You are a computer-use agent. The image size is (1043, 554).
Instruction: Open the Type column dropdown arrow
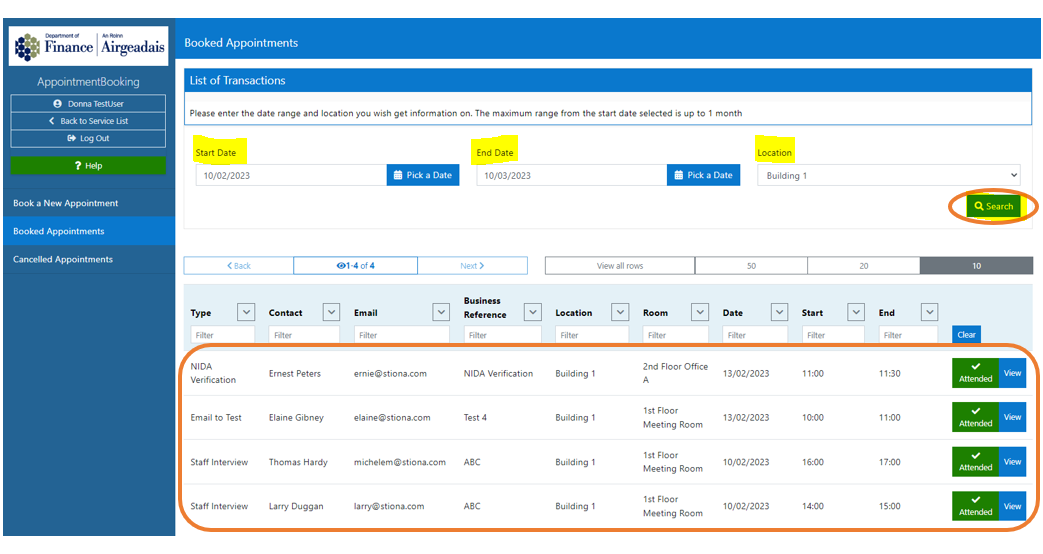tap(246, 312)
